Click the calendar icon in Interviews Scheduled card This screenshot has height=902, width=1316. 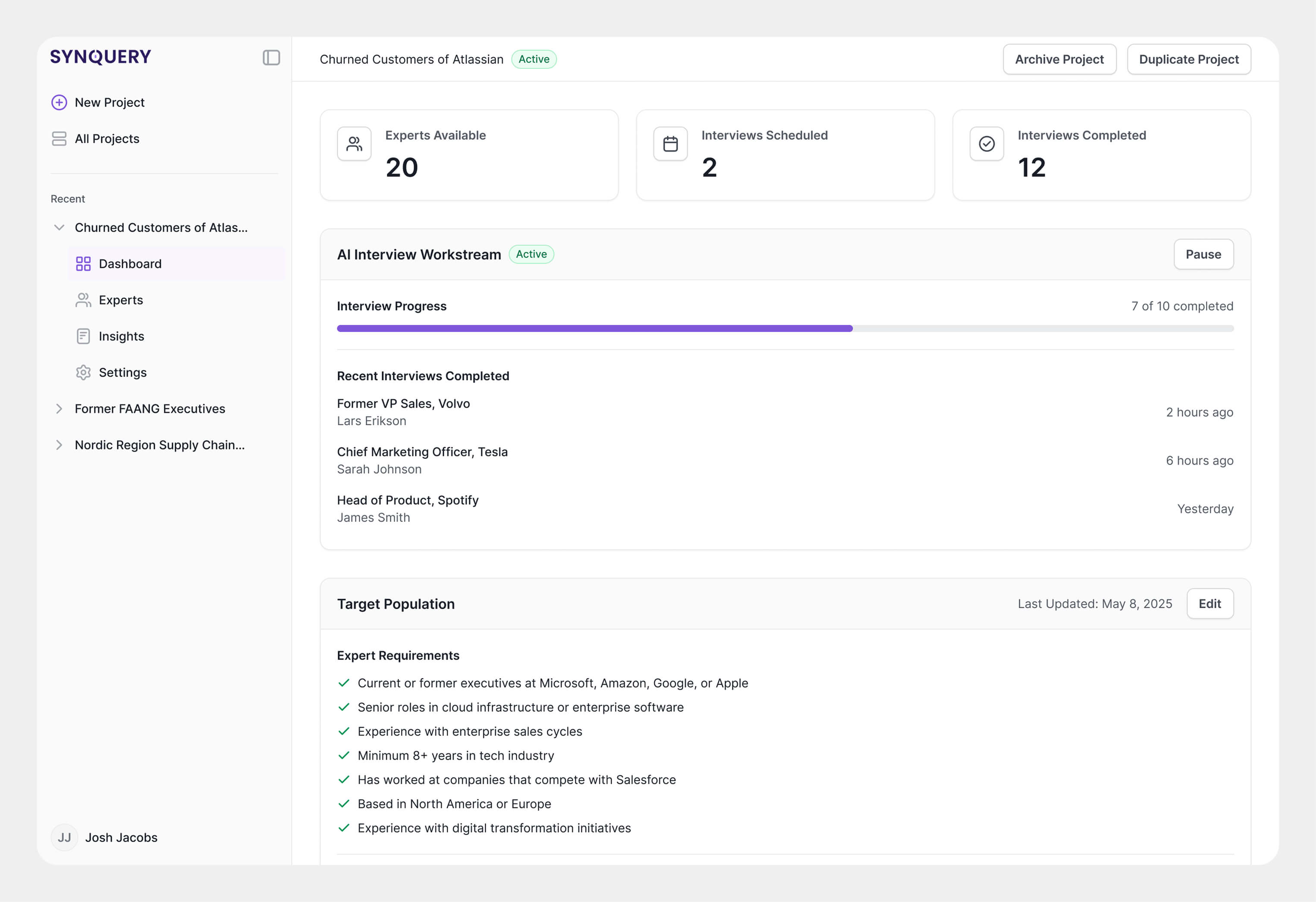670,144
